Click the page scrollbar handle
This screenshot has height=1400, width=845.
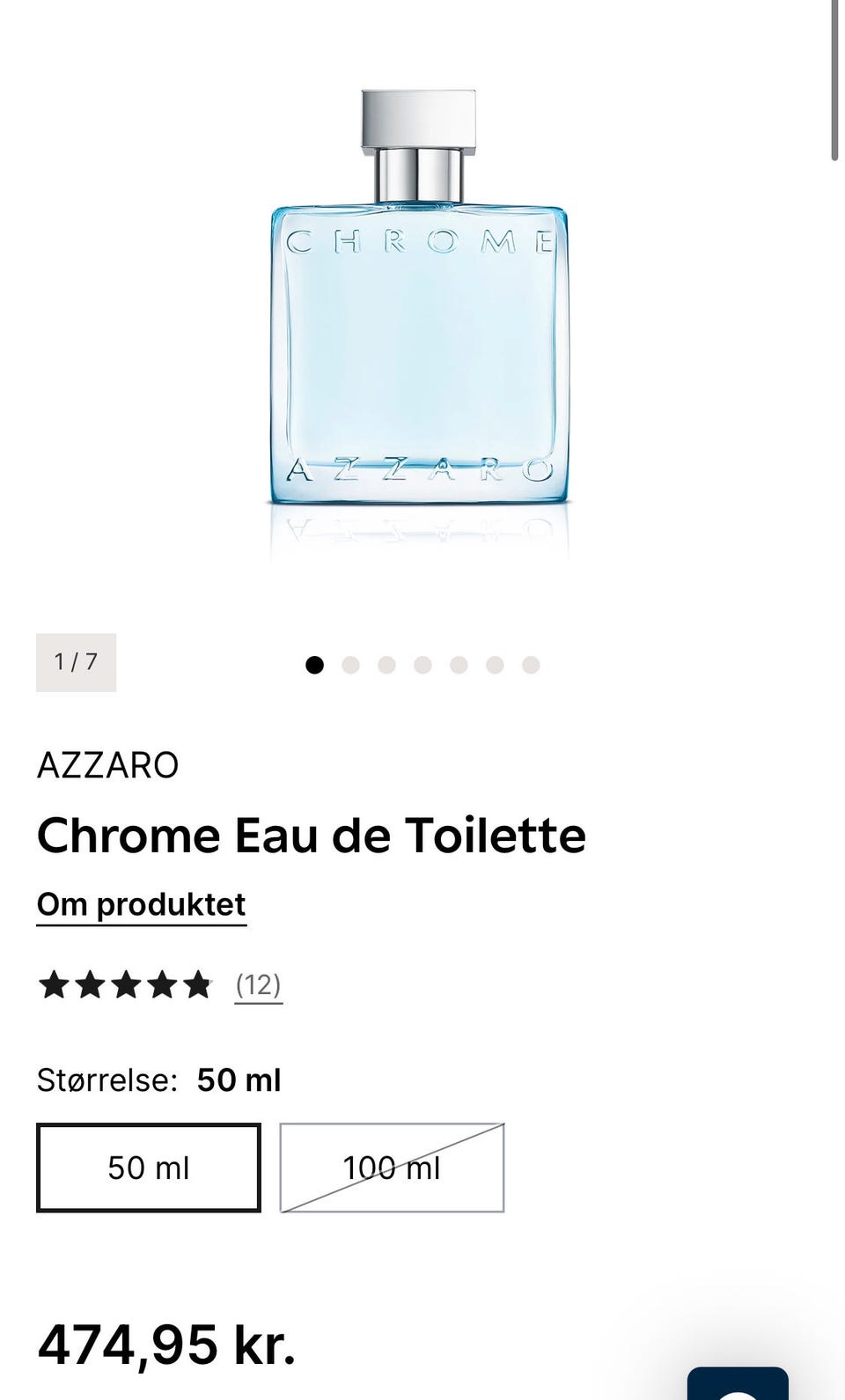(x=834, y=79)
